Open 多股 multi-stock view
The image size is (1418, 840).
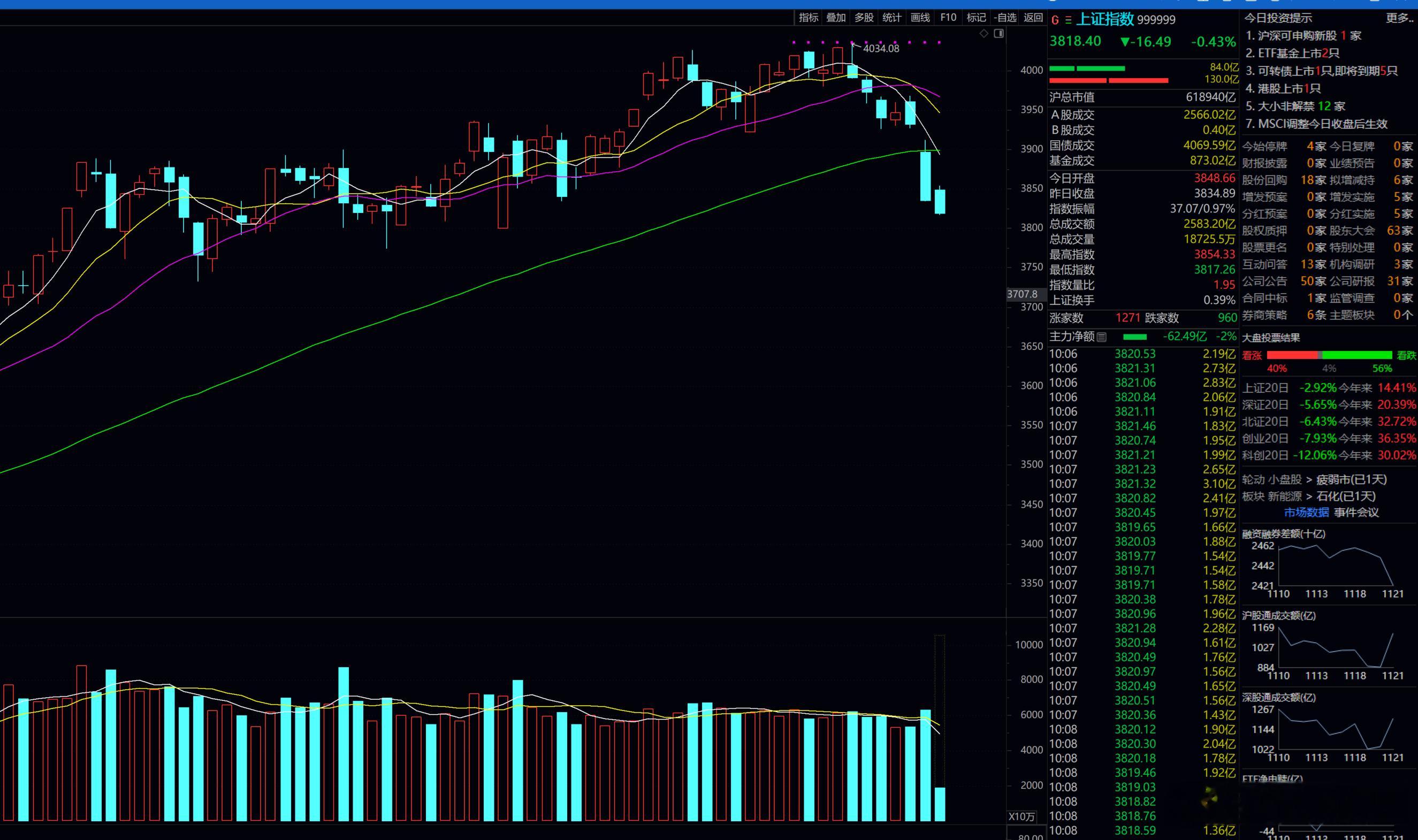[864, 18]
